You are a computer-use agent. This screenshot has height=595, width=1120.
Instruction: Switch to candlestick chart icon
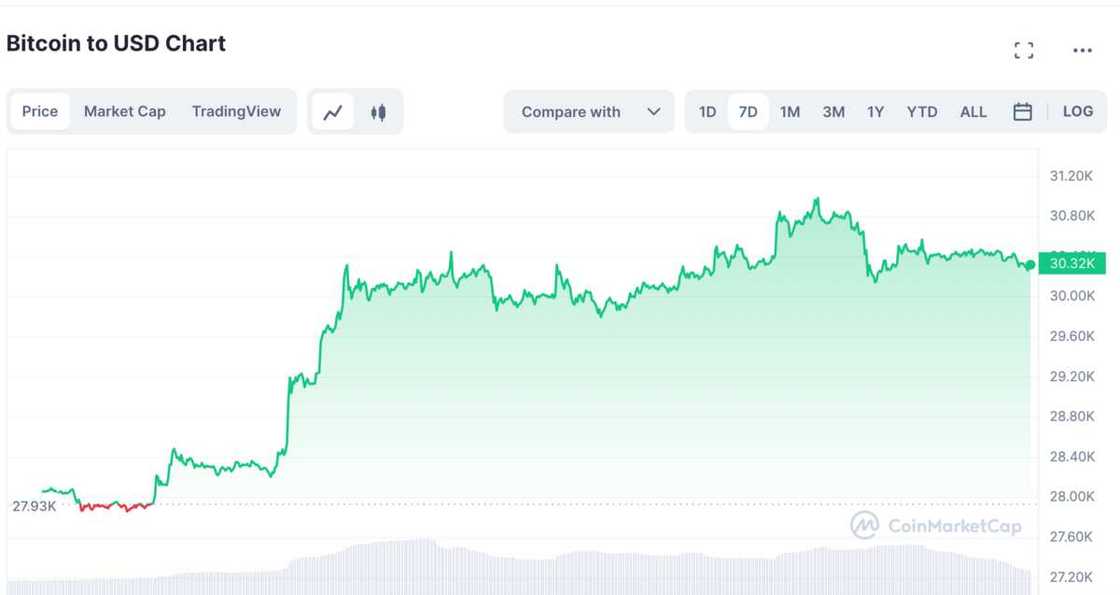tap(378, 112)
